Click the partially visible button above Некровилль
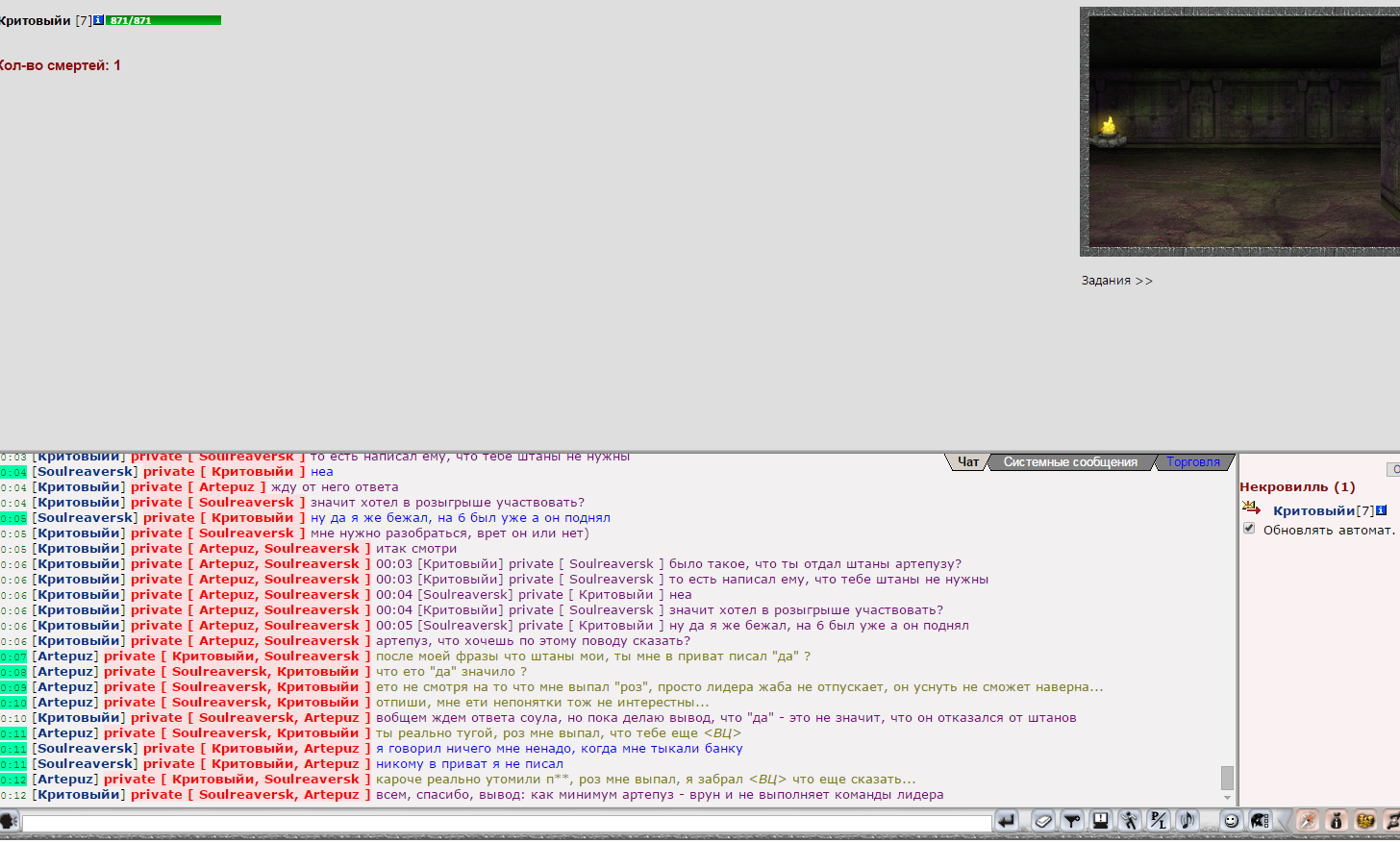 click(x=1393, y=469)
